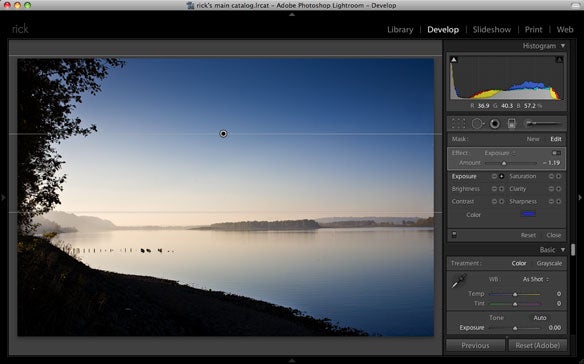Click the 'rick' identity plate text
The height and width of the screenshot is (364, 584).
tap(20, 29)
